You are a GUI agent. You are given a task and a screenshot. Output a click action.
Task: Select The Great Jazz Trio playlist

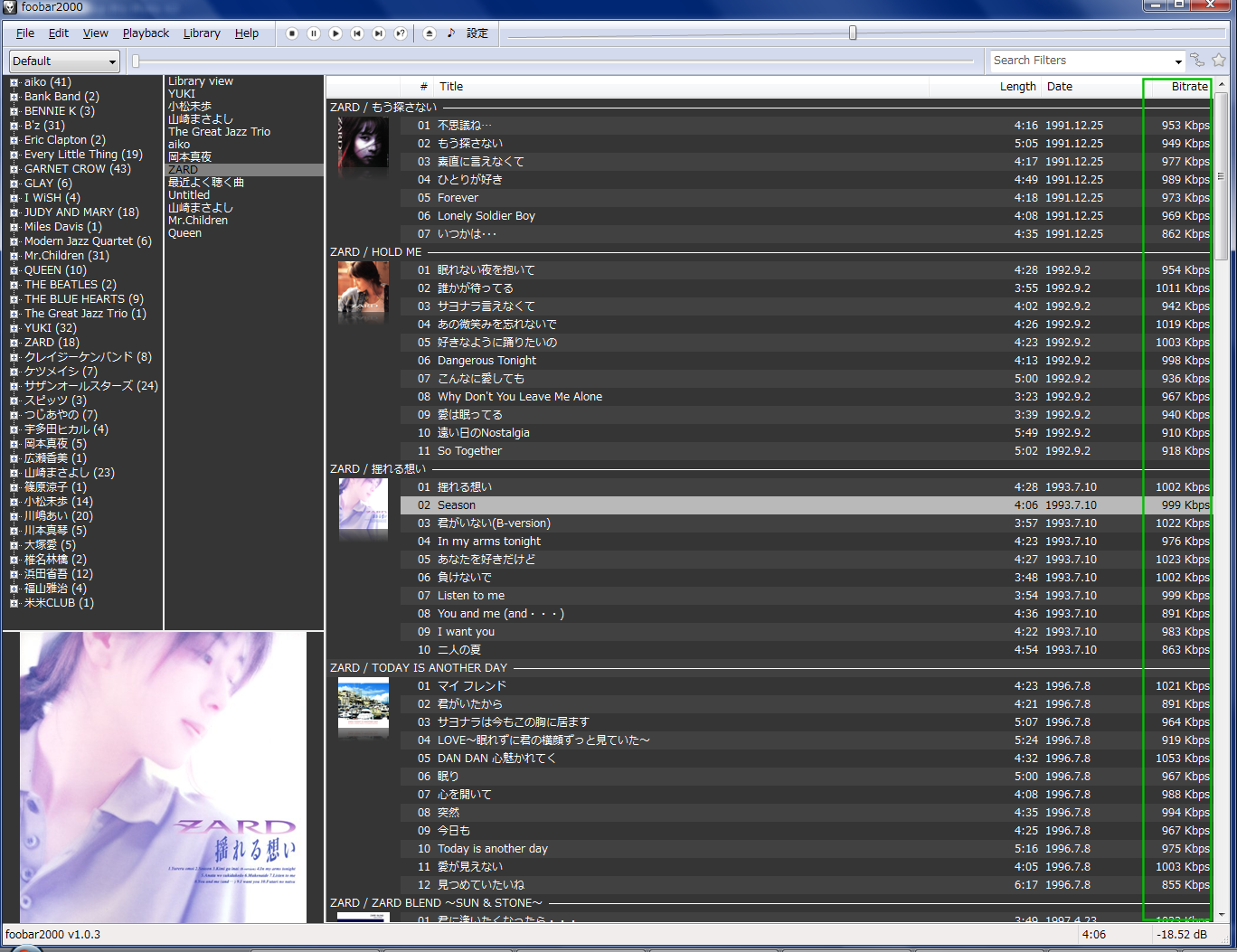(219, 132)
